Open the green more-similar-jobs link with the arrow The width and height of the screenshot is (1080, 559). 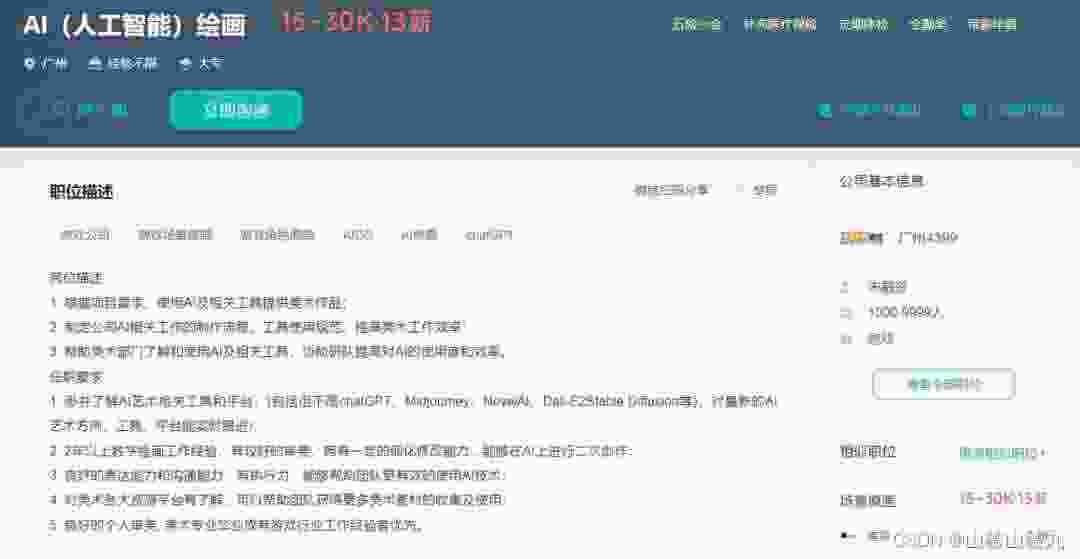click(x=1004, y=453)
